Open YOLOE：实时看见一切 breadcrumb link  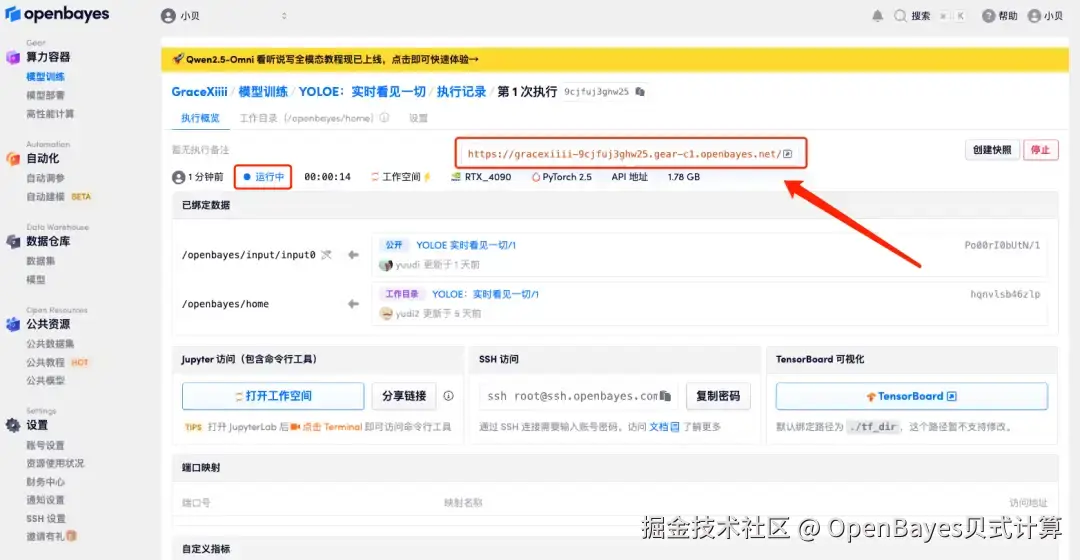coord(362,92)
